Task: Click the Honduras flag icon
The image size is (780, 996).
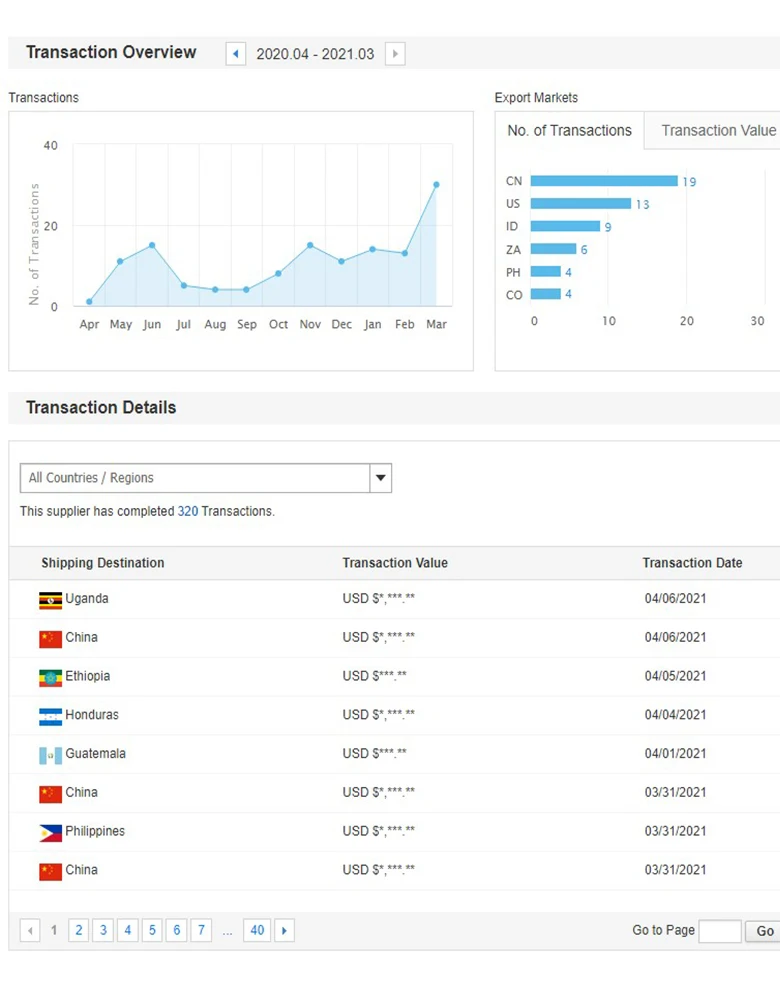Action: tap(50, 716)
